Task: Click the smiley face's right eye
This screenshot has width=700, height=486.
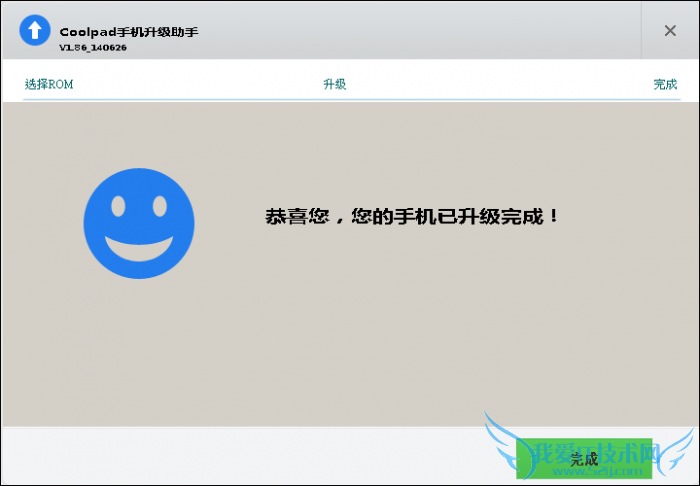Action: coord(159,206)
